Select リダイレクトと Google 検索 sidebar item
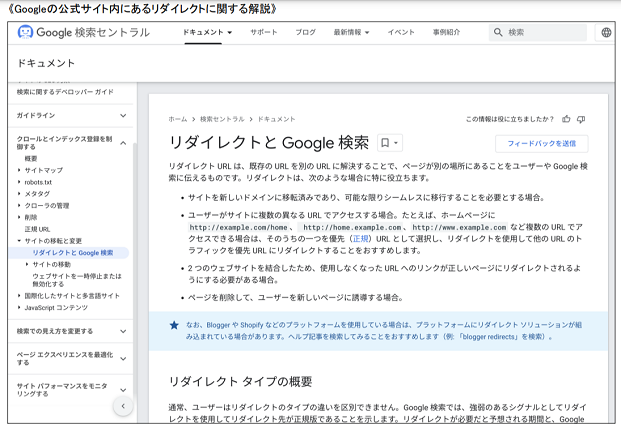 tap(69, 253)
